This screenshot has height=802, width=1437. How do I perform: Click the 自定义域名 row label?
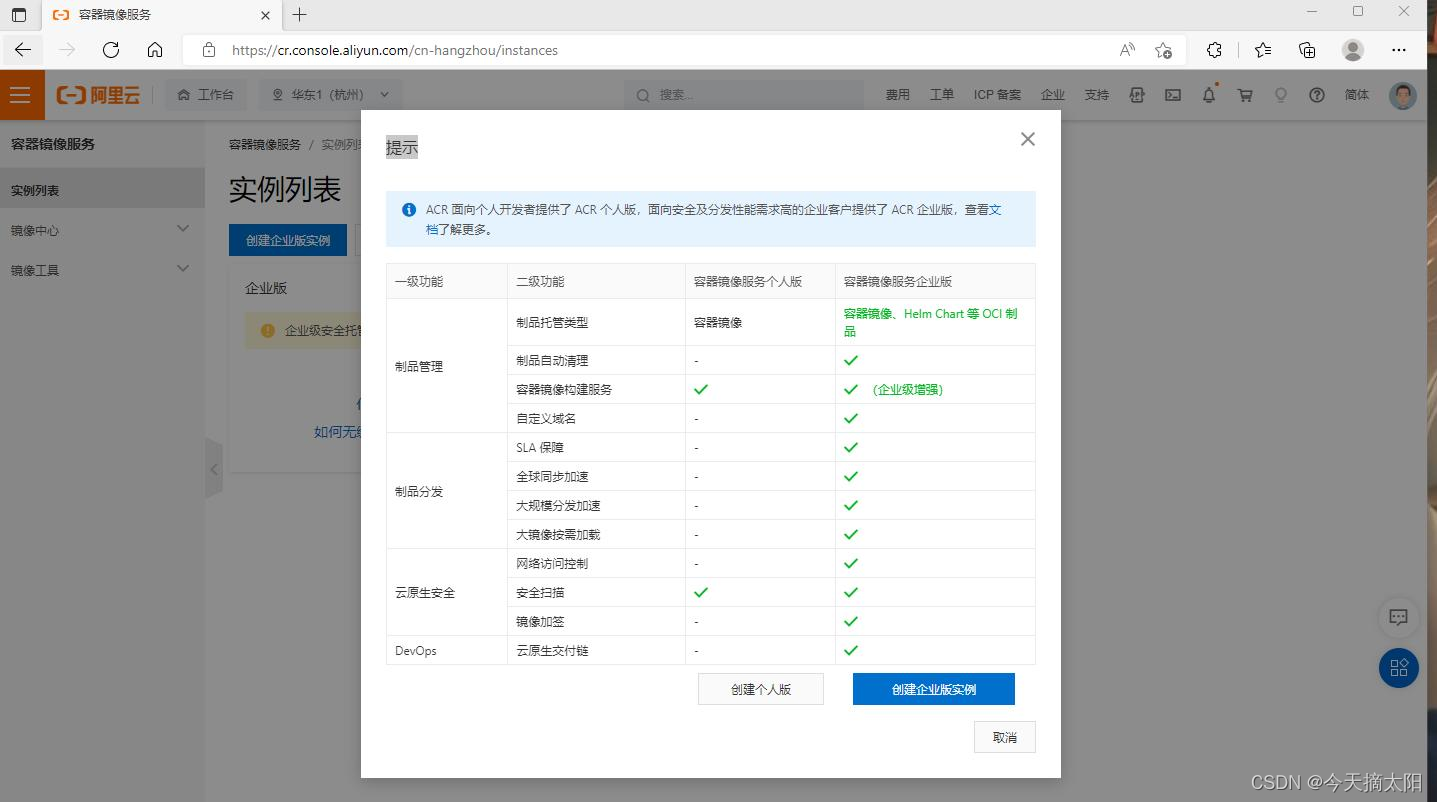click(546, 419)
